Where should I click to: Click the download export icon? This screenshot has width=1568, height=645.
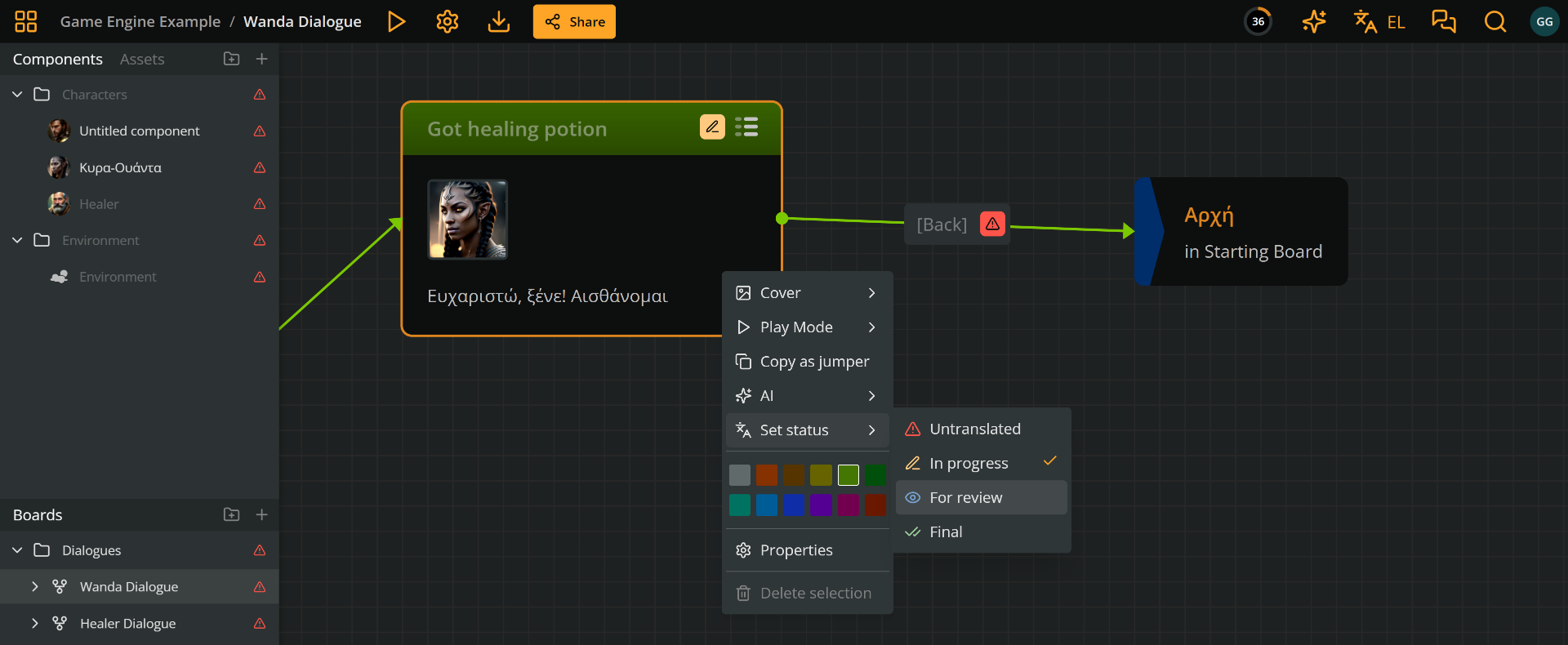tap(498, 22)
